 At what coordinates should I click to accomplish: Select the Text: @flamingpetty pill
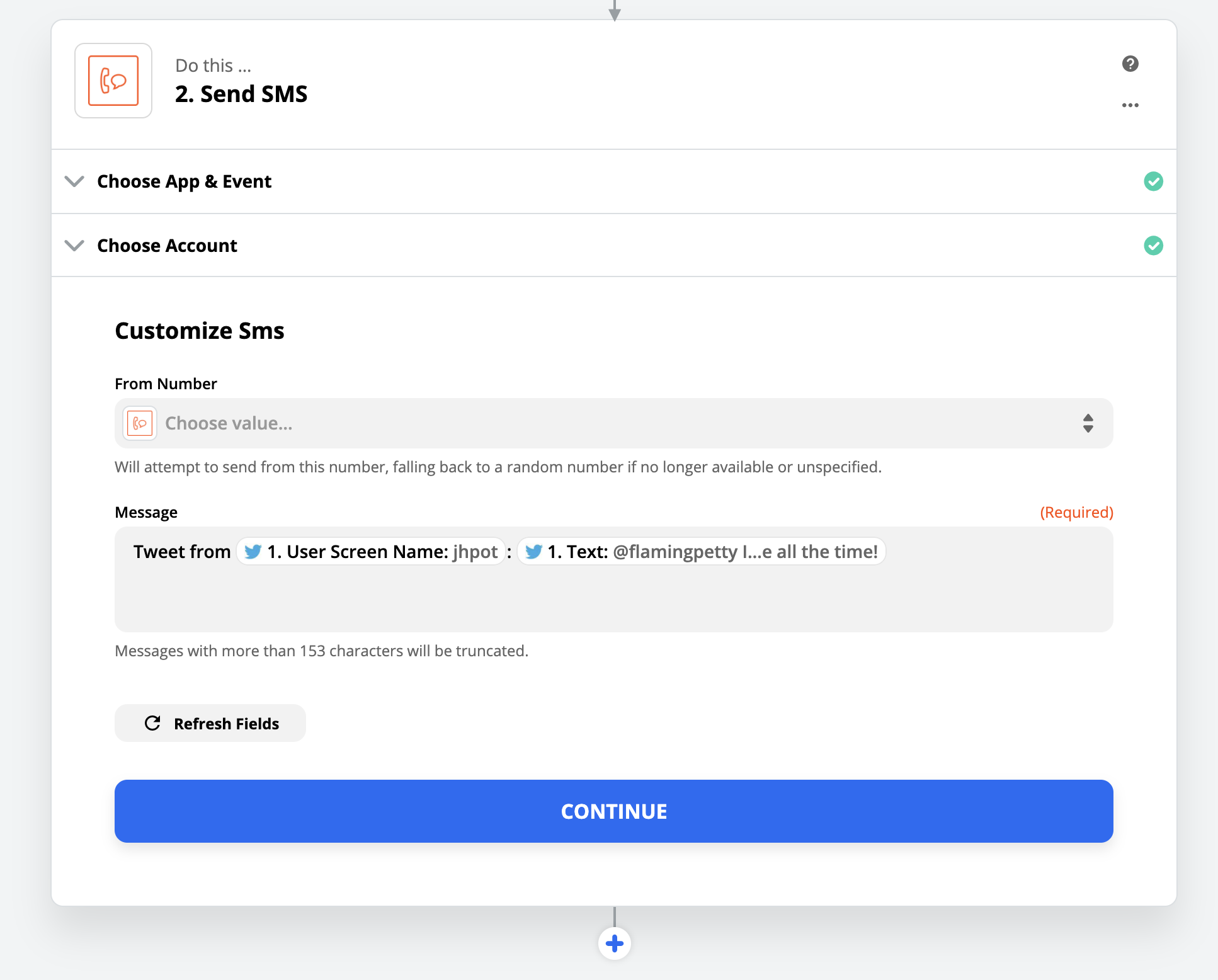point(702,552)
